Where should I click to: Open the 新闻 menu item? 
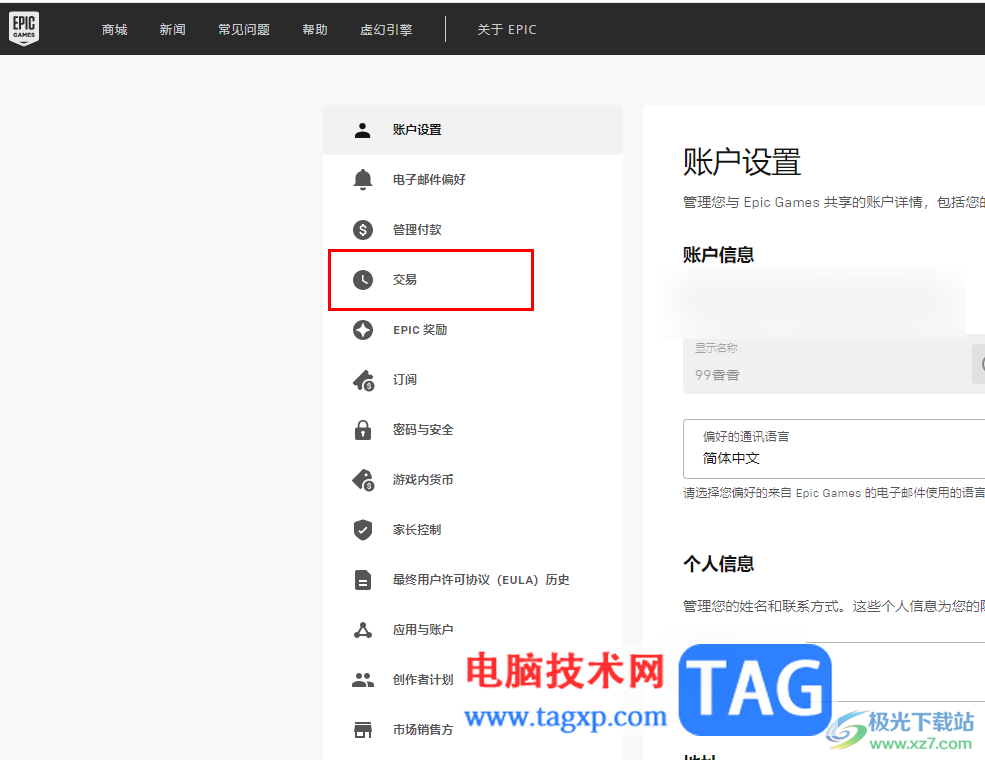pos(172,30)
